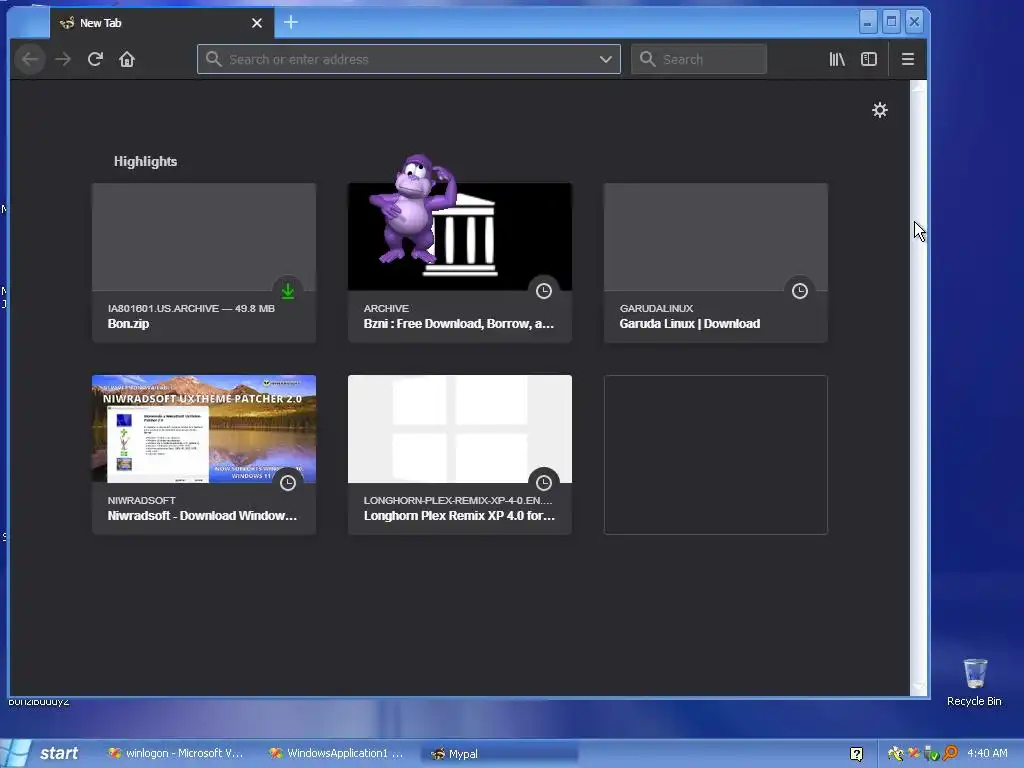
Task: Focus the Search box in the toolbar
Action: pos(699,59)
